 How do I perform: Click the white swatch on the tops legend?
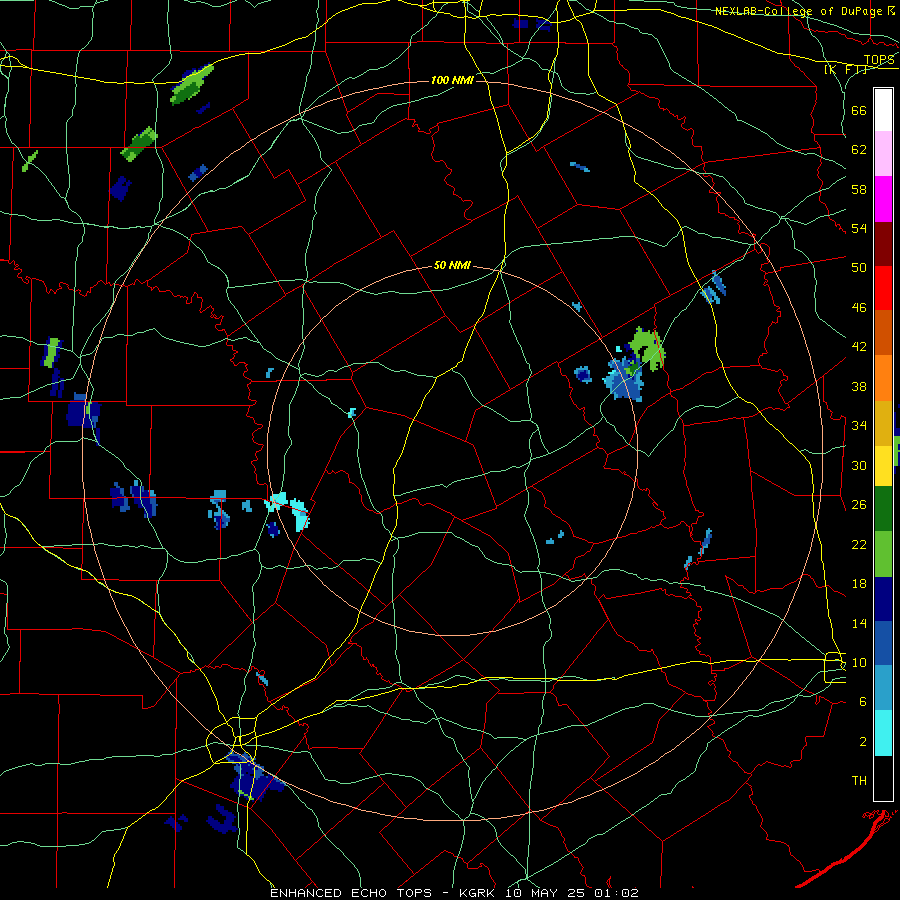[x=883, y=110]
